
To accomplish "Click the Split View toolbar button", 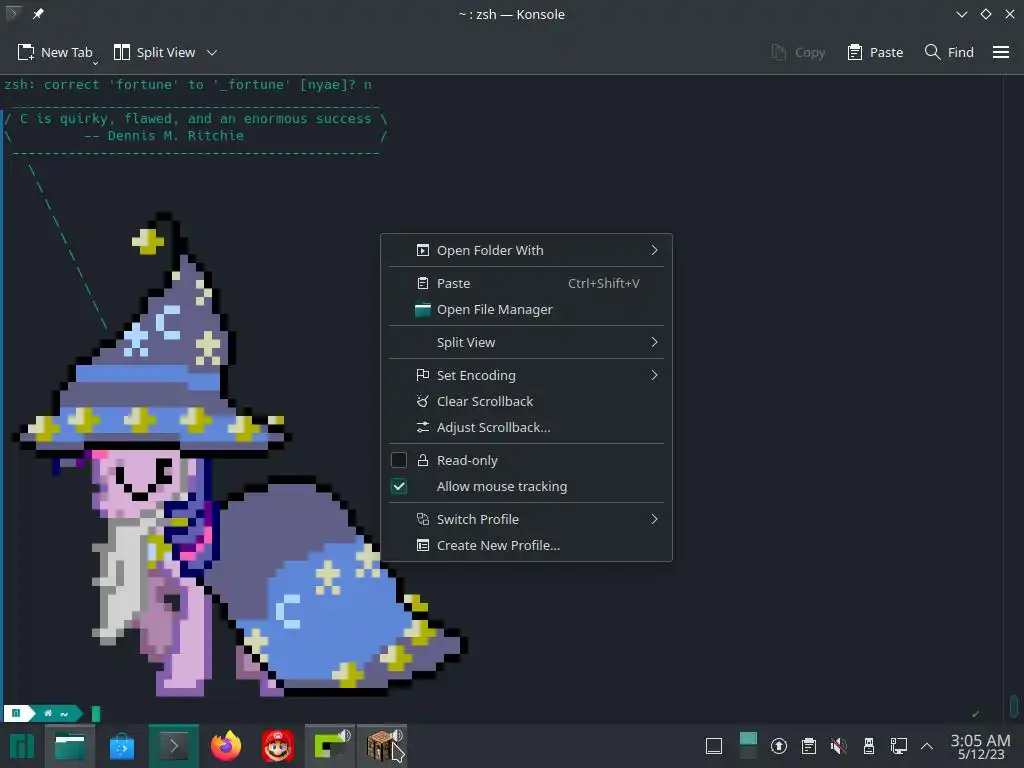I will coord(155,52).
